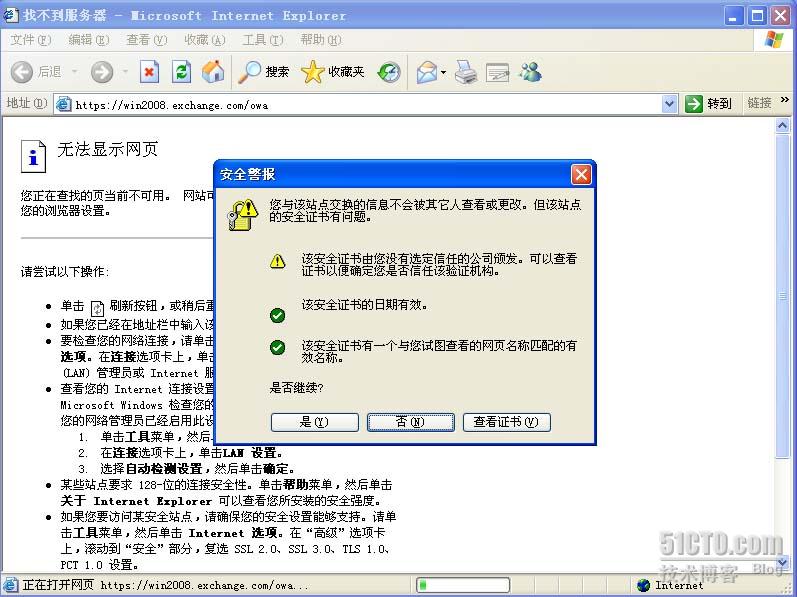Image resolution: width=797 pixels, height=597 pixels.
Task: Click the vertical scrollbar thumb
Action: click(x=783, y=296)
